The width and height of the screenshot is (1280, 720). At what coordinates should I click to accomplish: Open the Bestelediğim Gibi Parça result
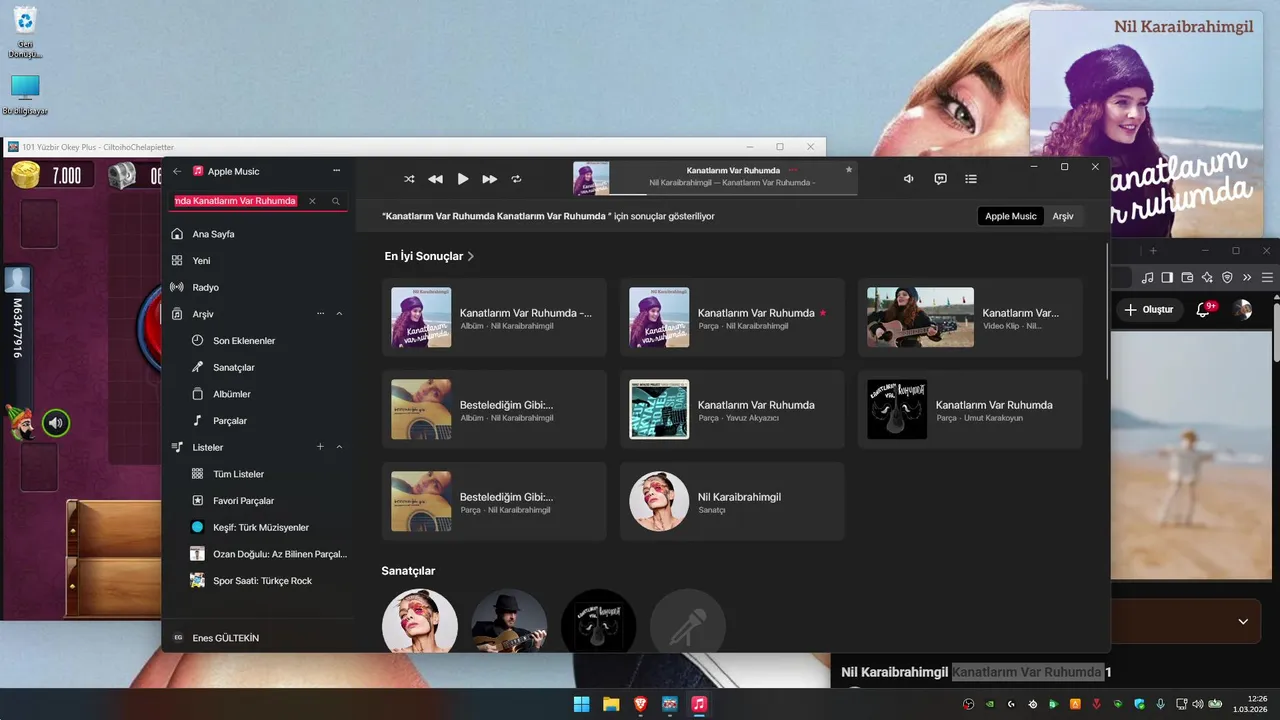click(494, 501)
